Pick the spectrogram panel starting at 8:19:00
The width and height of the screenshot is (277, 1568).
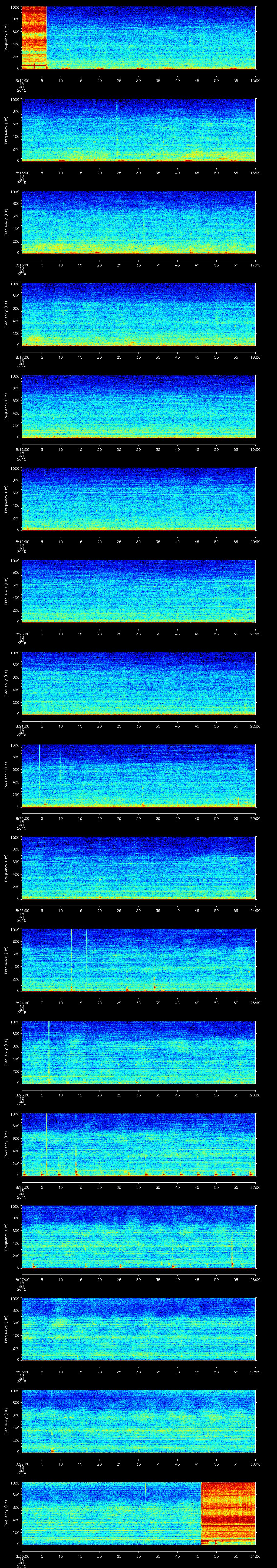click(x=138, y=499)
